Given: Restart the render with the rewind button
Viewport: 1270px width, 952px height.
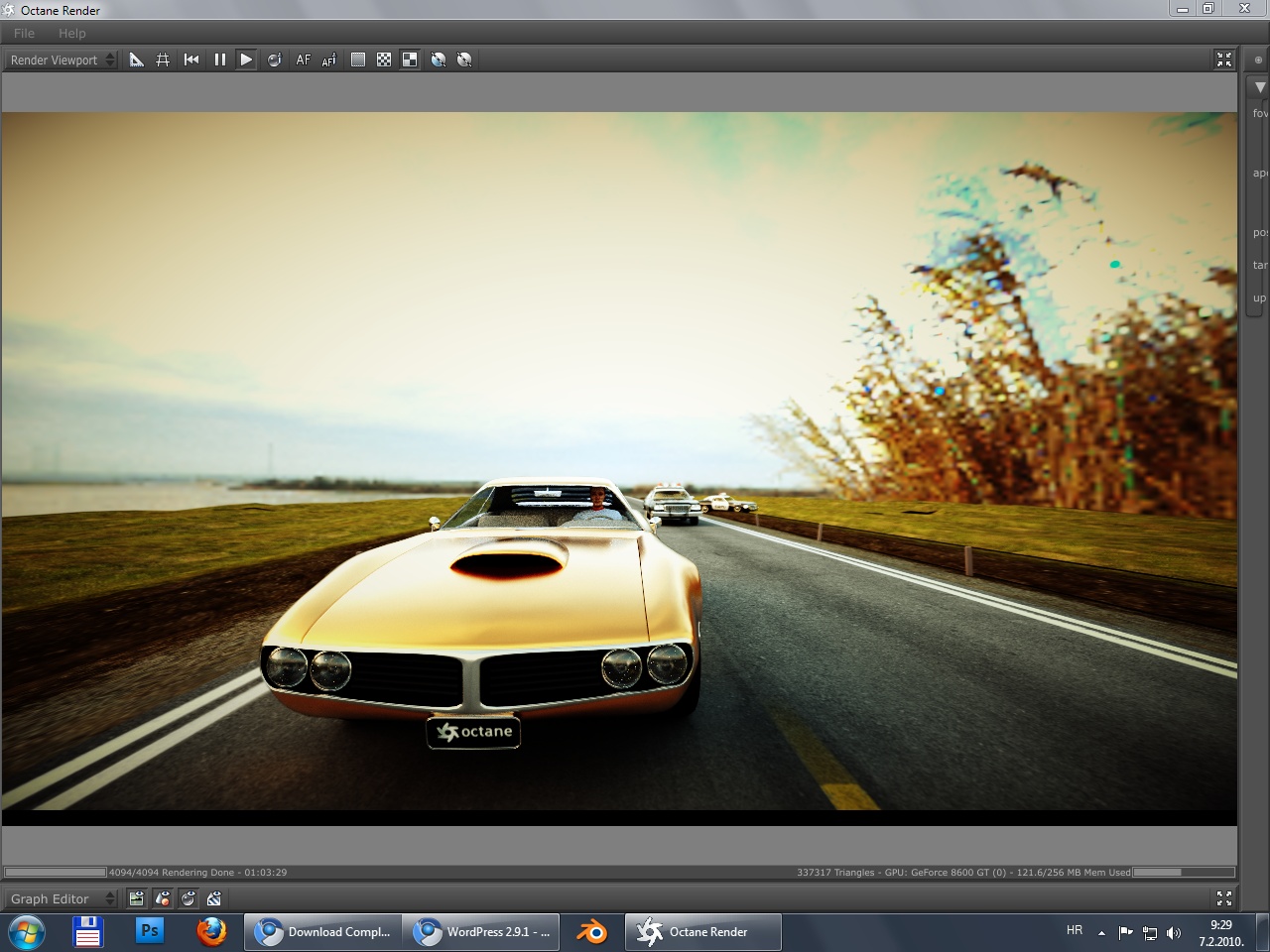Looking at the screenshot, I should click(x=191, y=59).
